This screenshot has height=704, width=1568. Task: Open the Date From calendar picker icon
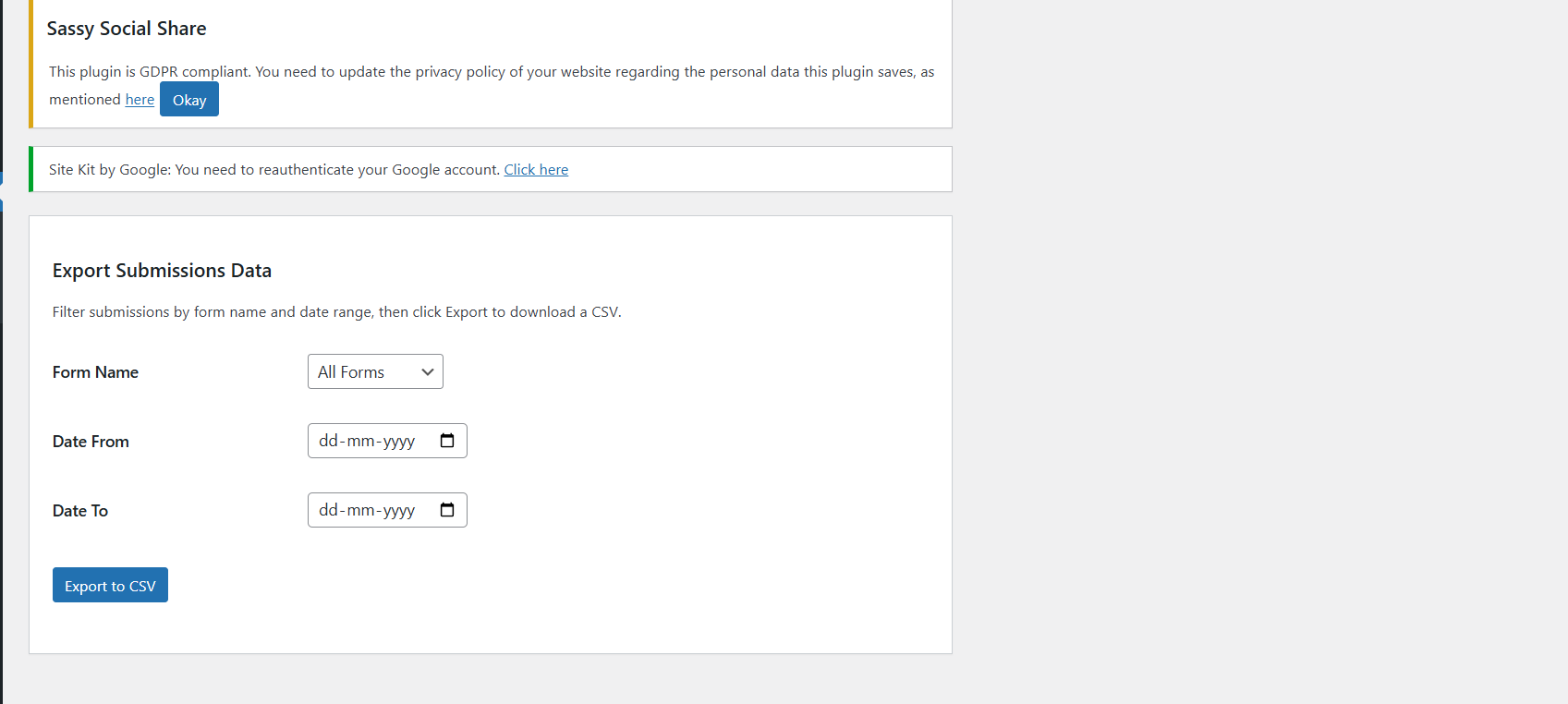pyautogui.click(x=447, y=441)
